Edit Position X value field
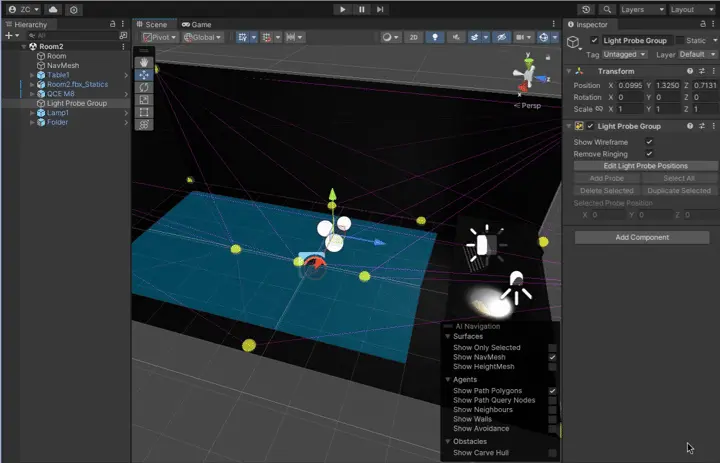Image resolution: width=720 pixels, height=463 pixels. [630, 85]
